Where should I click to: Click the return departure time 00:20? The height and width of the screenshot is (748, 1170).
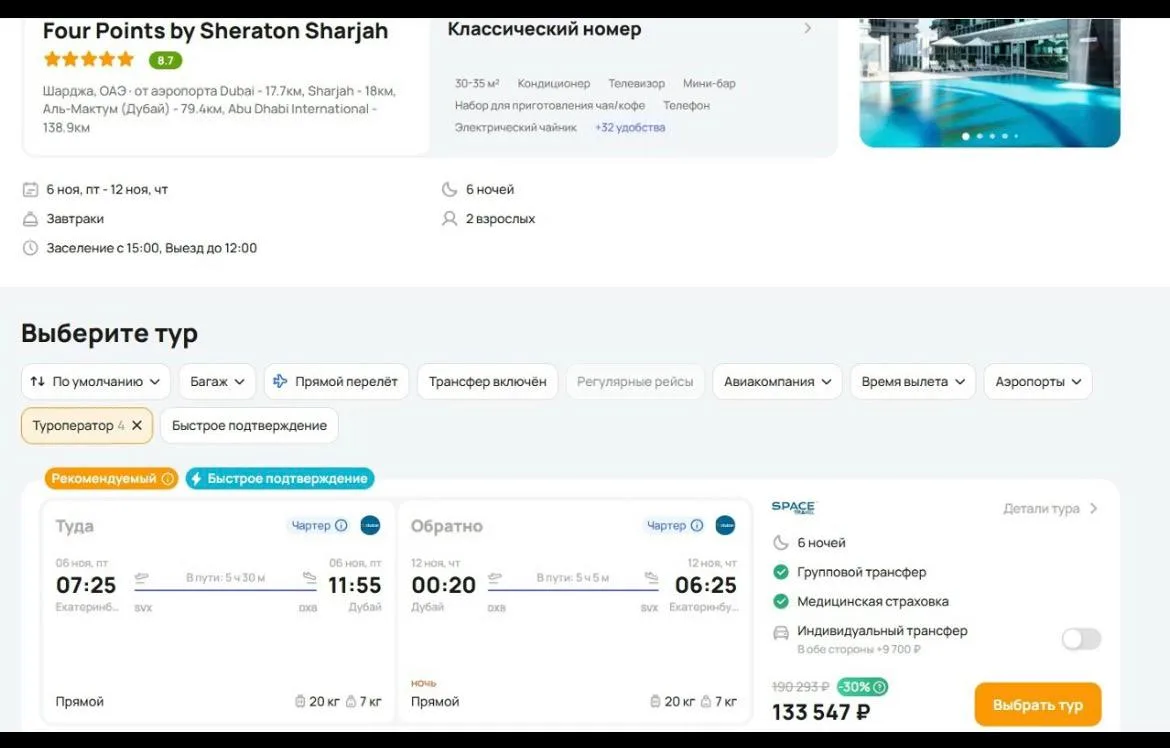[443, 585]
